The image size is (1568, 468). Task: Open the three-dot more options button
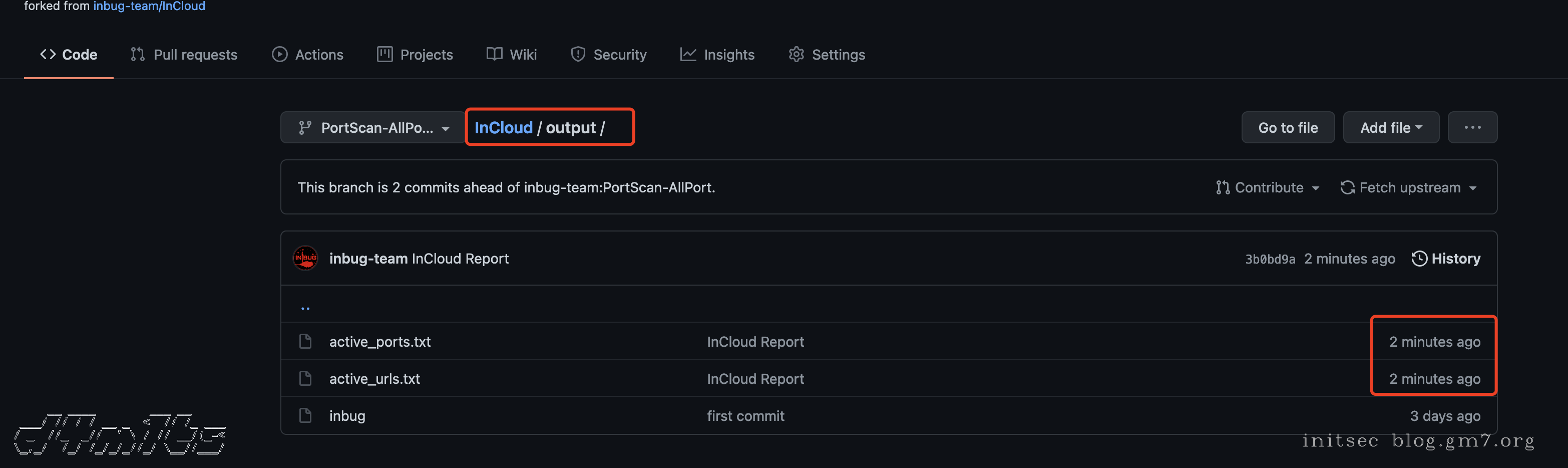tap(1472, 127)
